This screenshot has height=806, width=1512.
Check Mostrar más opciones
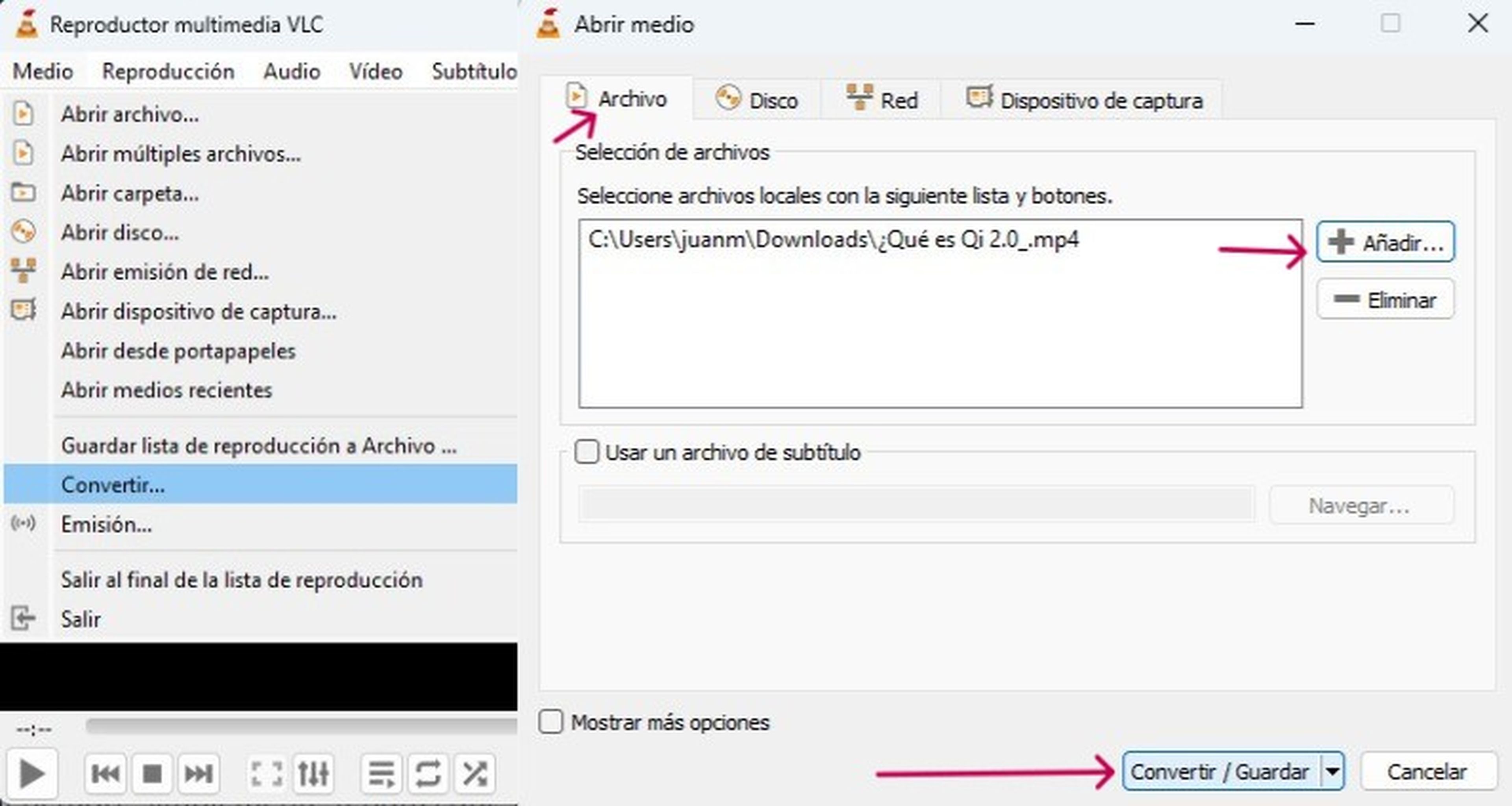[550, 722]
